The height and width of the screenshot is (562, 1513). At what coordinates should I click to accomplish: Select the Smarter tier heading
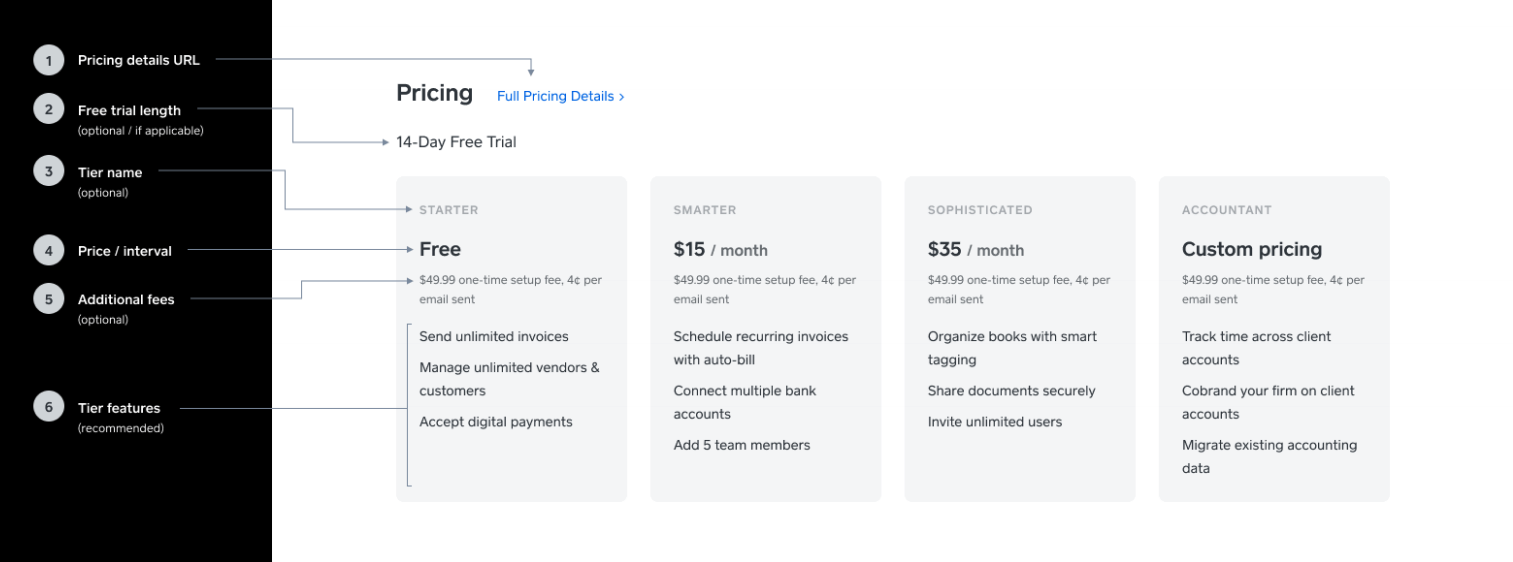pyautogui.click(x=704, y=210)
